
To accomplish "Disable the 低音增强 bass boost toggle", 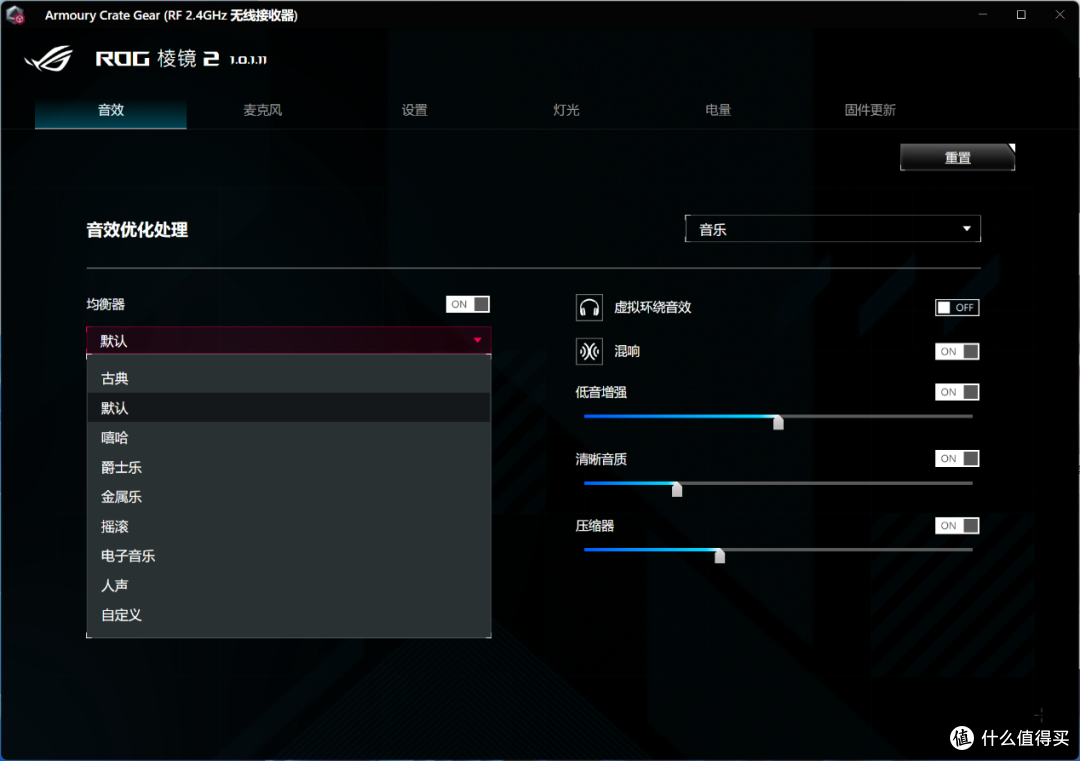I will point(957,392).
